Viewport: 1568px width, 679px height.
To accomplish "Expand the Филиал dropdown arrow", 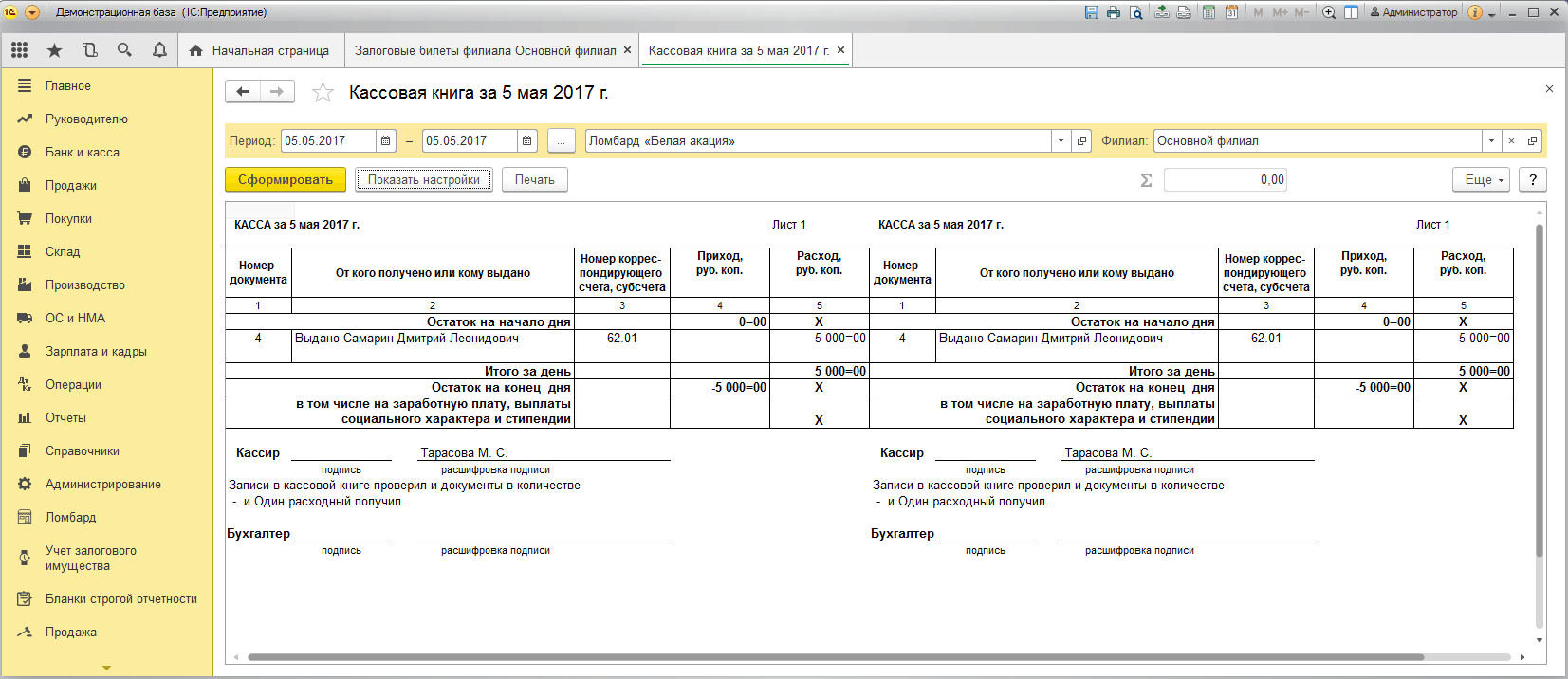I will [1491, 140].
